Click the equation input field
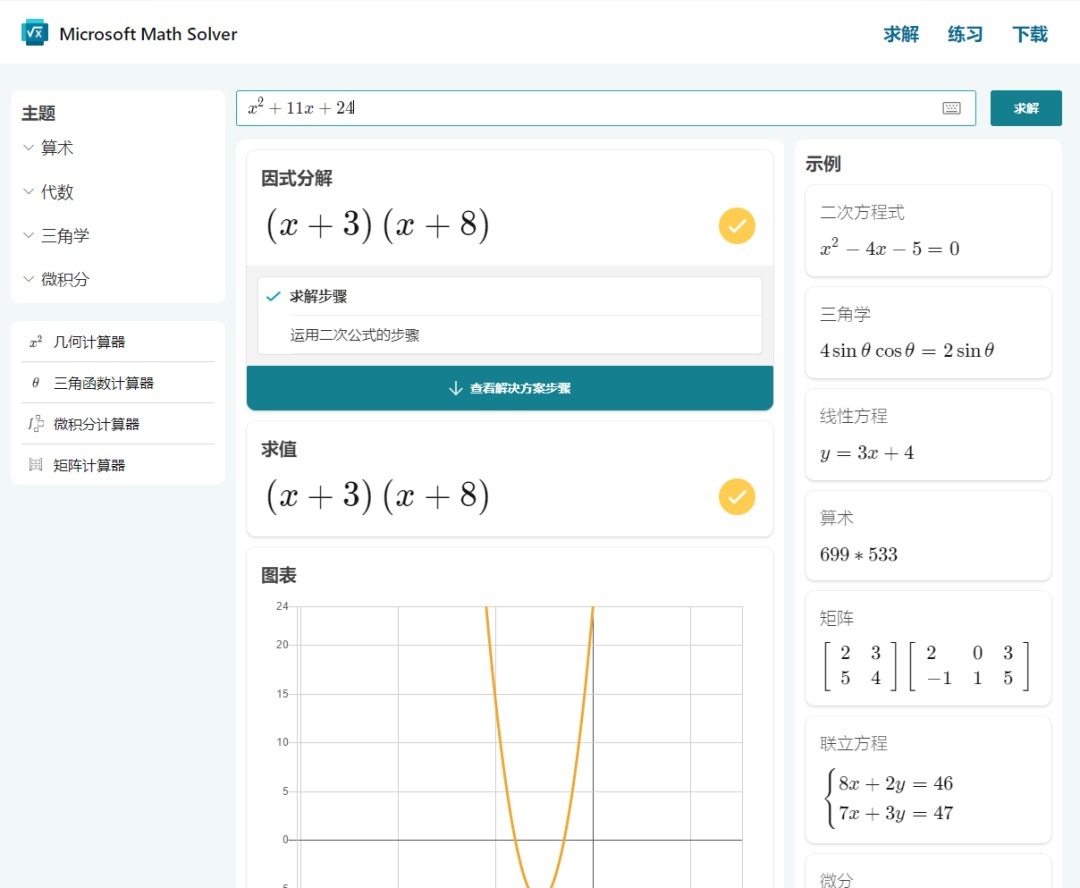 tap(590, 108)
